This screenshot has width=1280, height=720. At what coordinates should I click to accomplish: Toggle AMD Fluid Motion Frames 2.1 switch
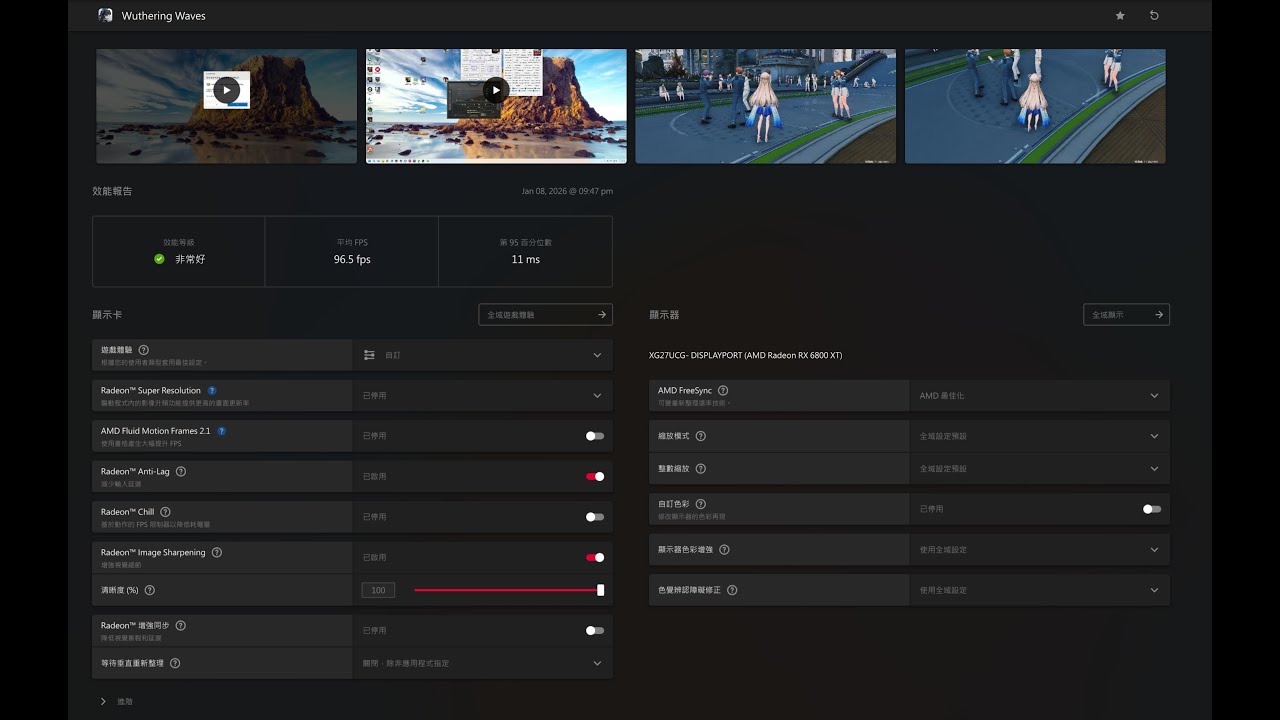595,436
